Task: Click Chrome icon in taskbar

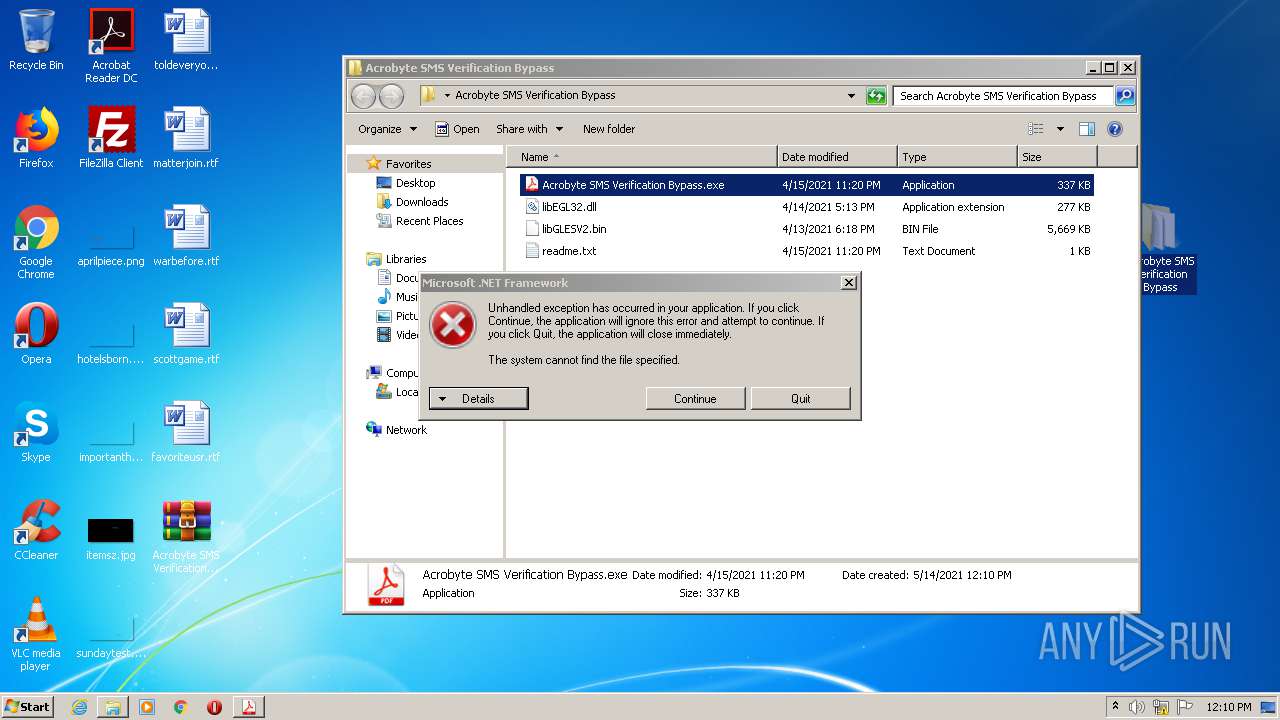Action: (181, 707)
